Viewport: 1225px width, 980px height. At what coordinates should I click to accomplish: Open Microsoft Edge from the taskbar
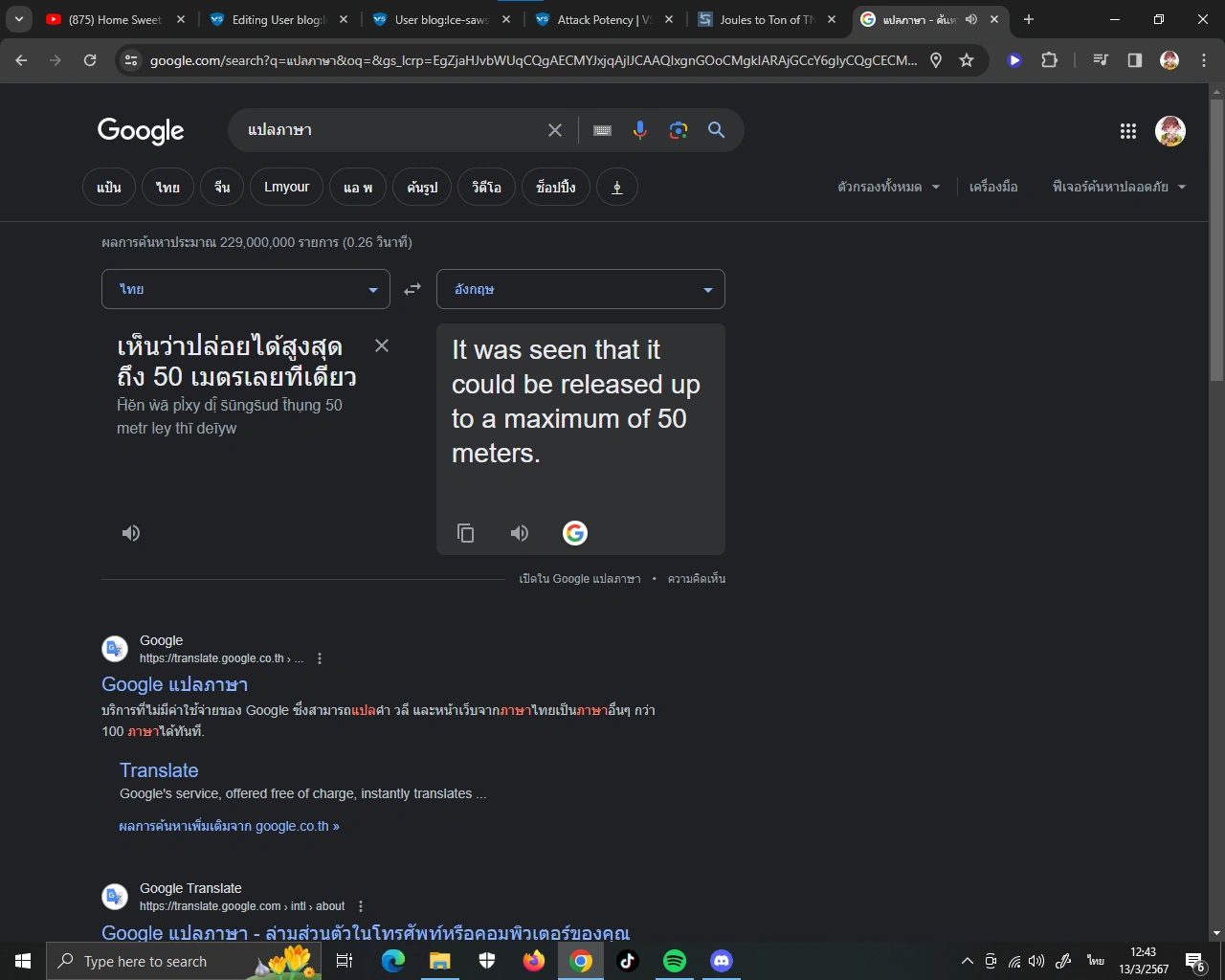point(393,961)
